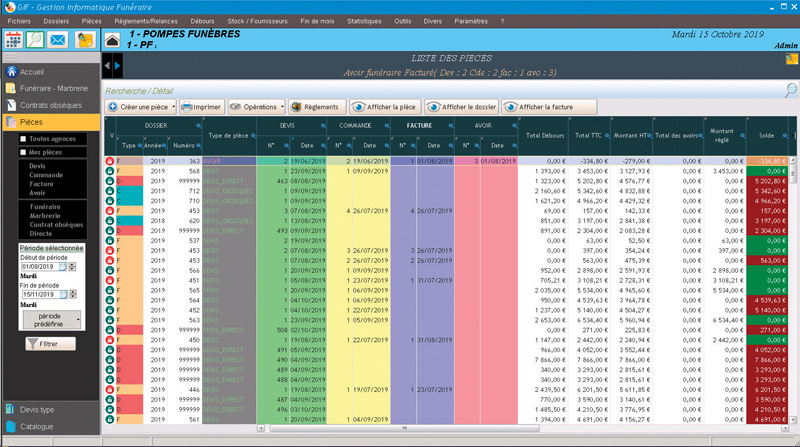Go to home via house icon

pyautogui.click(x=112, y=40)
